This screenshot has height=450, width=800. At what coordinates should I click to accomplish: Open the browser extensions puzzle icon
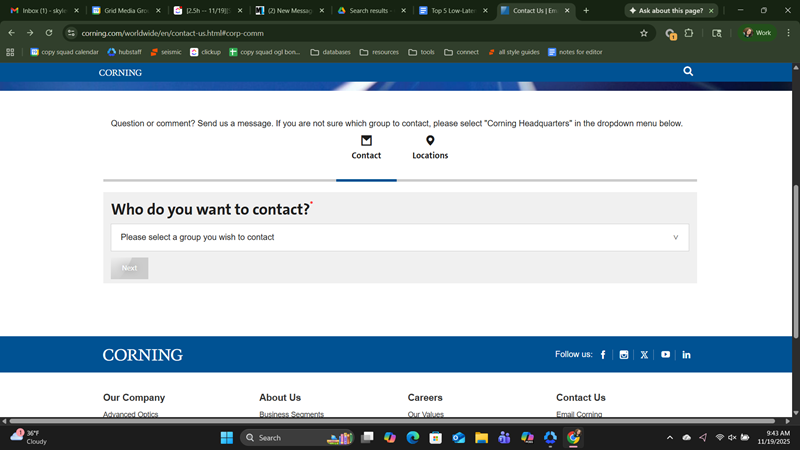click(x=689, y=33)
